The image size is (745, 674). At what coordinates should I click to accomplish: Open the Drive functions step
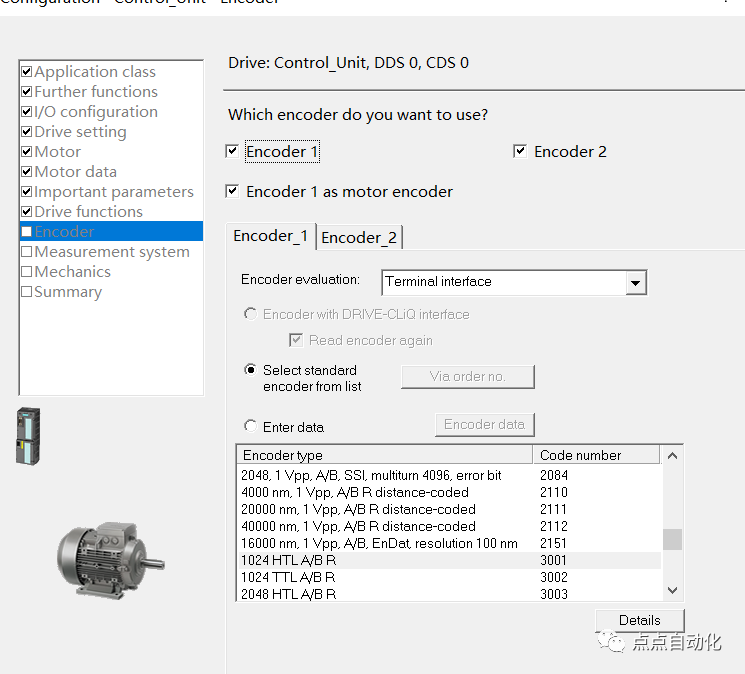point(88,211)
